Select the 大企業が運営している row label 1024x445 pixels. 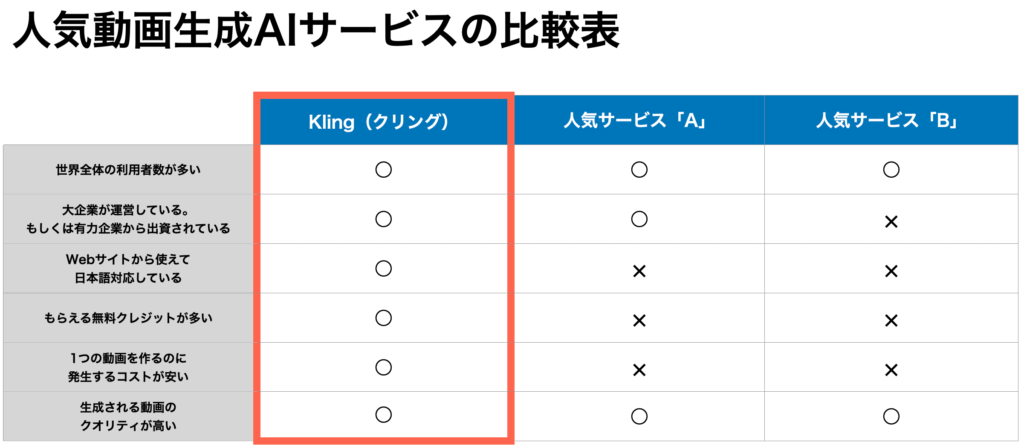pos(129,219)
